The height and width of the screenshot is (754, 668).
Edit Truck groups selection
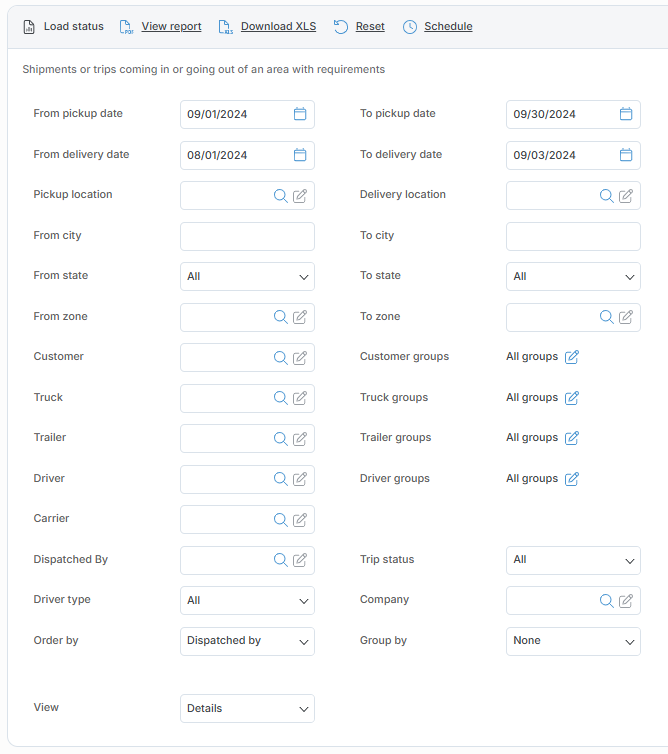pyautogui.click(x=571, y=398)
